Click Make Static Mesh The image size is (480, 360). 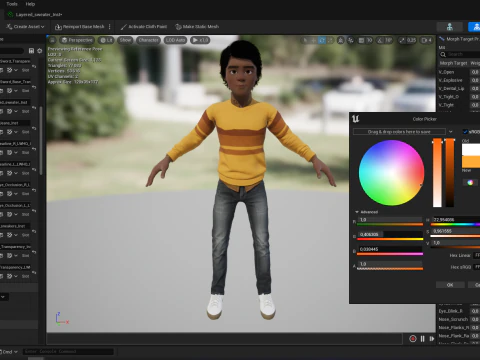click(x=197, y=27)
